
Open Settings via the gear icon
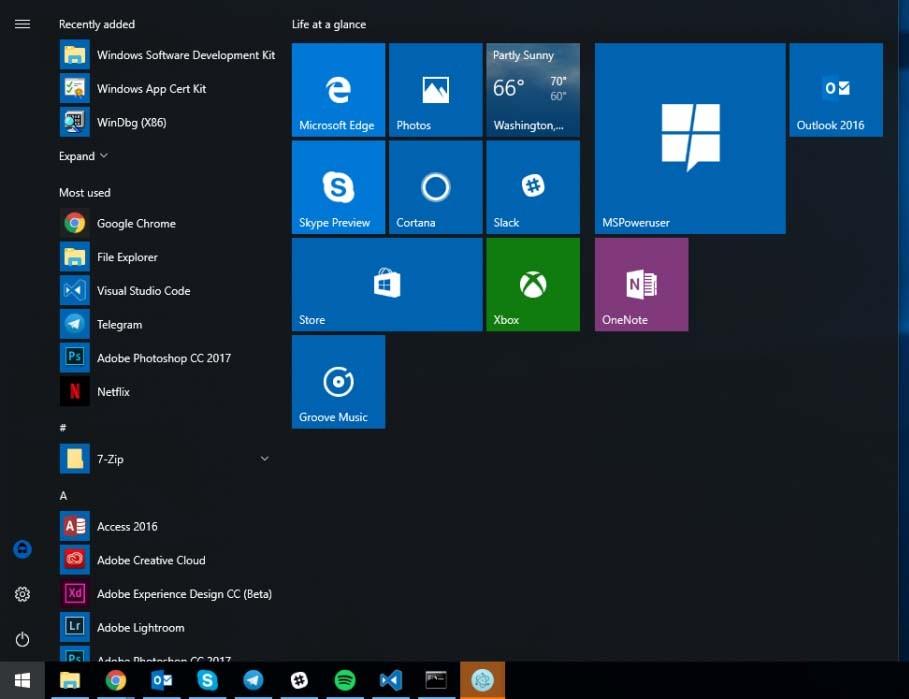(22, 594)
